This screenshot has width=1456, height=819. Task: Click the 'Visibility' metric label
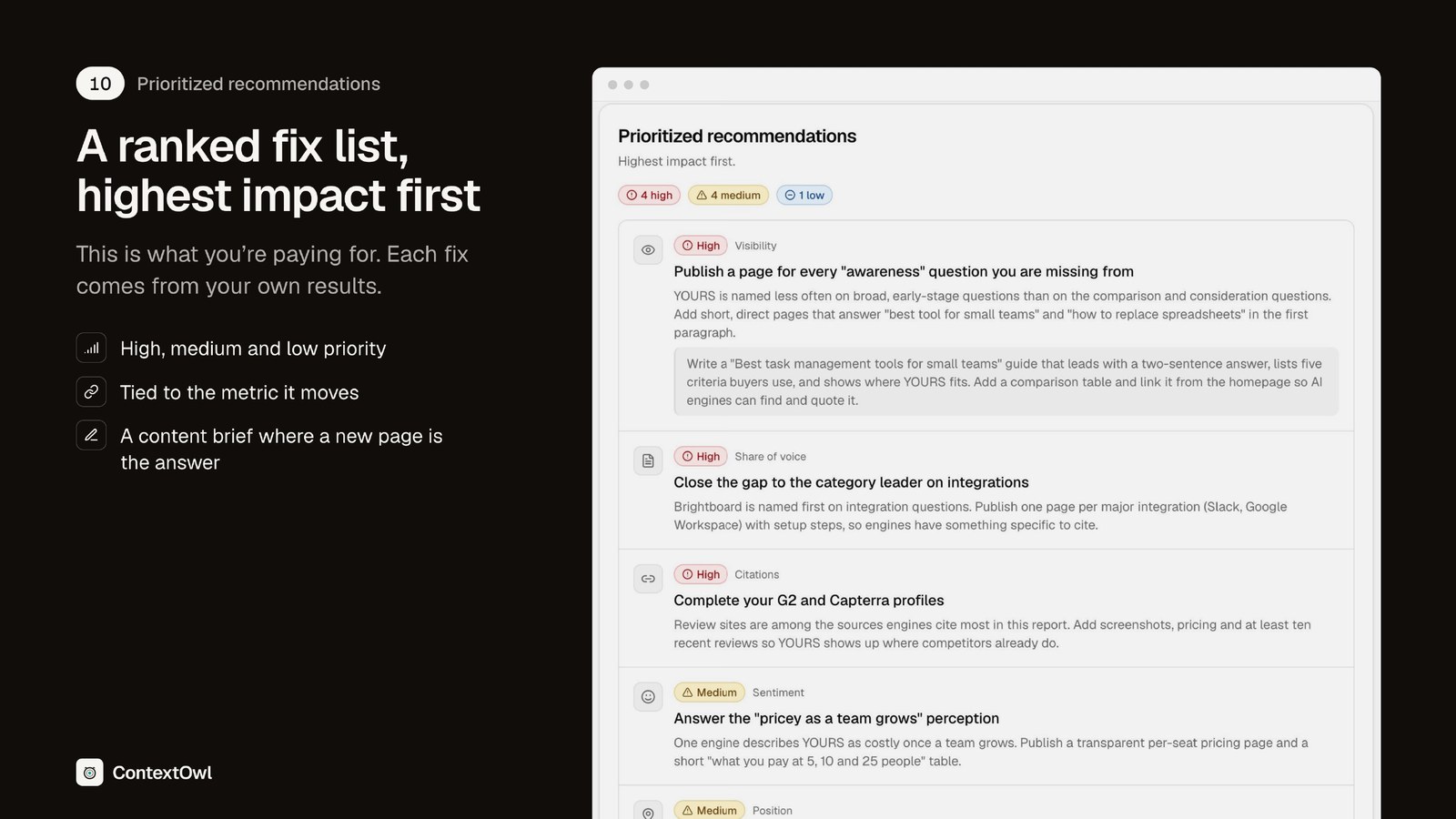pos(755,246)
